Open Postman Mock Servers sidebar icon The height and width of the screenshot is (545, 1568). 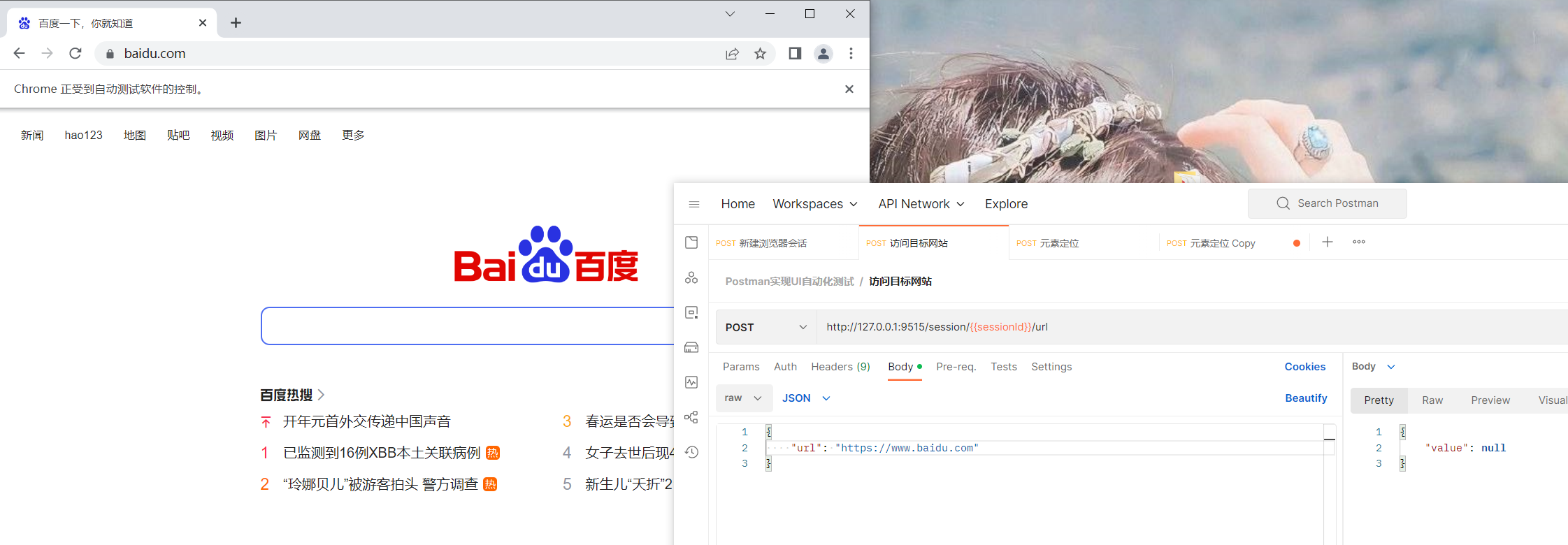click(691, 347)
